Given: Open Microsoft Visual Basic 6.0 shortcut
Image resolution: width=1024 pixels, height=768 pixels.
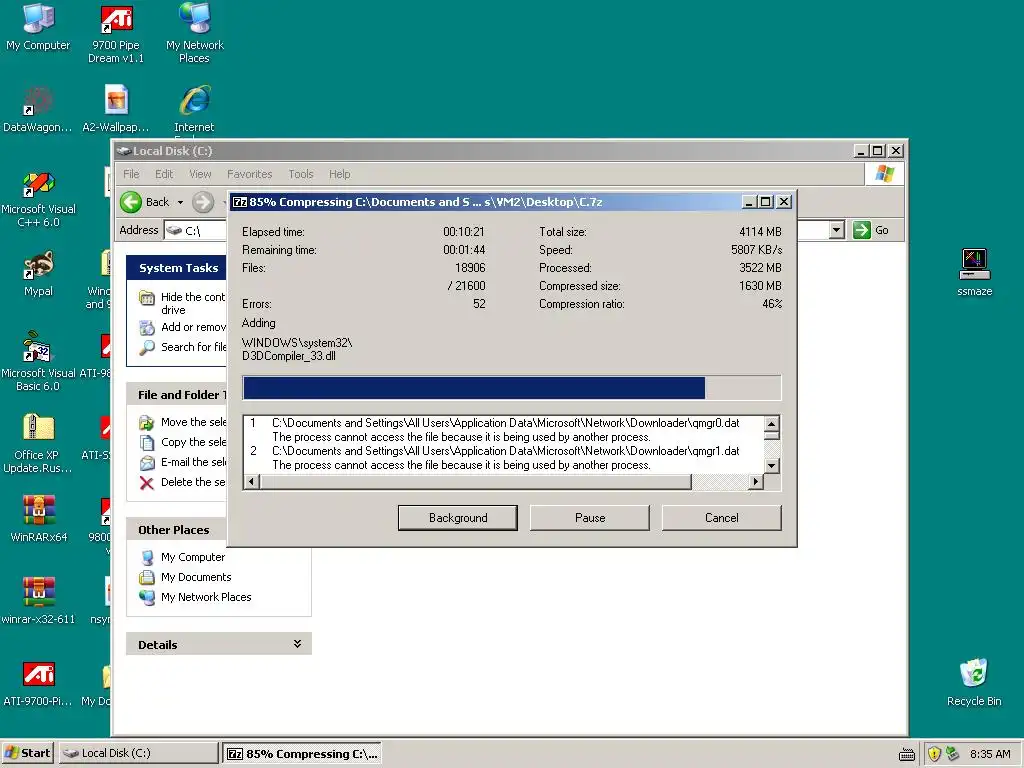Looking at the screenshot, I should 38,362.
